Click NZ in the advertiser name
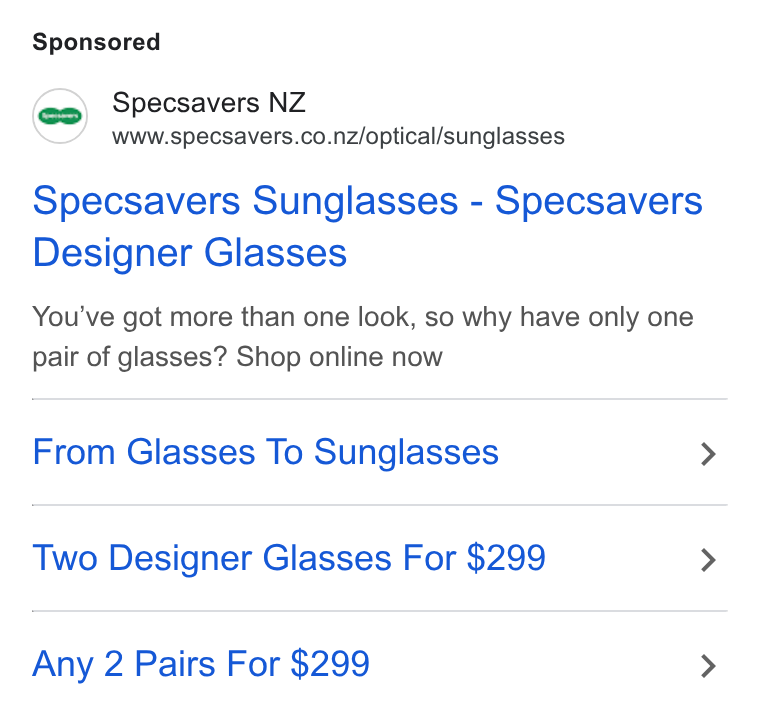760x716 pixels. click(287, 102)
